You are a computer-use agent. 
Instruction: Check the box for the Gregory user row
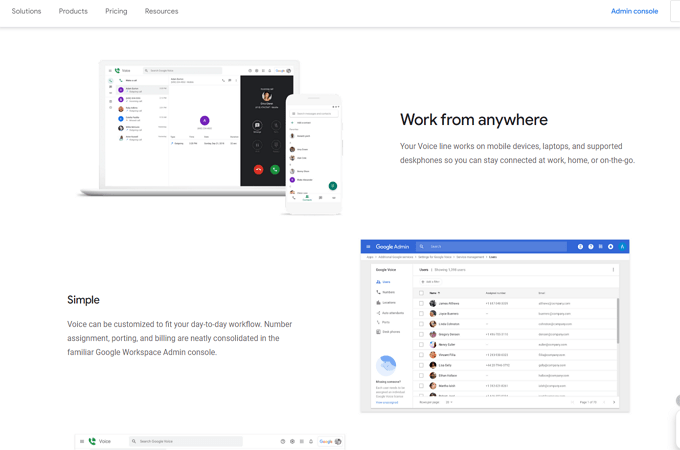pyautogui.click(x=421, y=334)
